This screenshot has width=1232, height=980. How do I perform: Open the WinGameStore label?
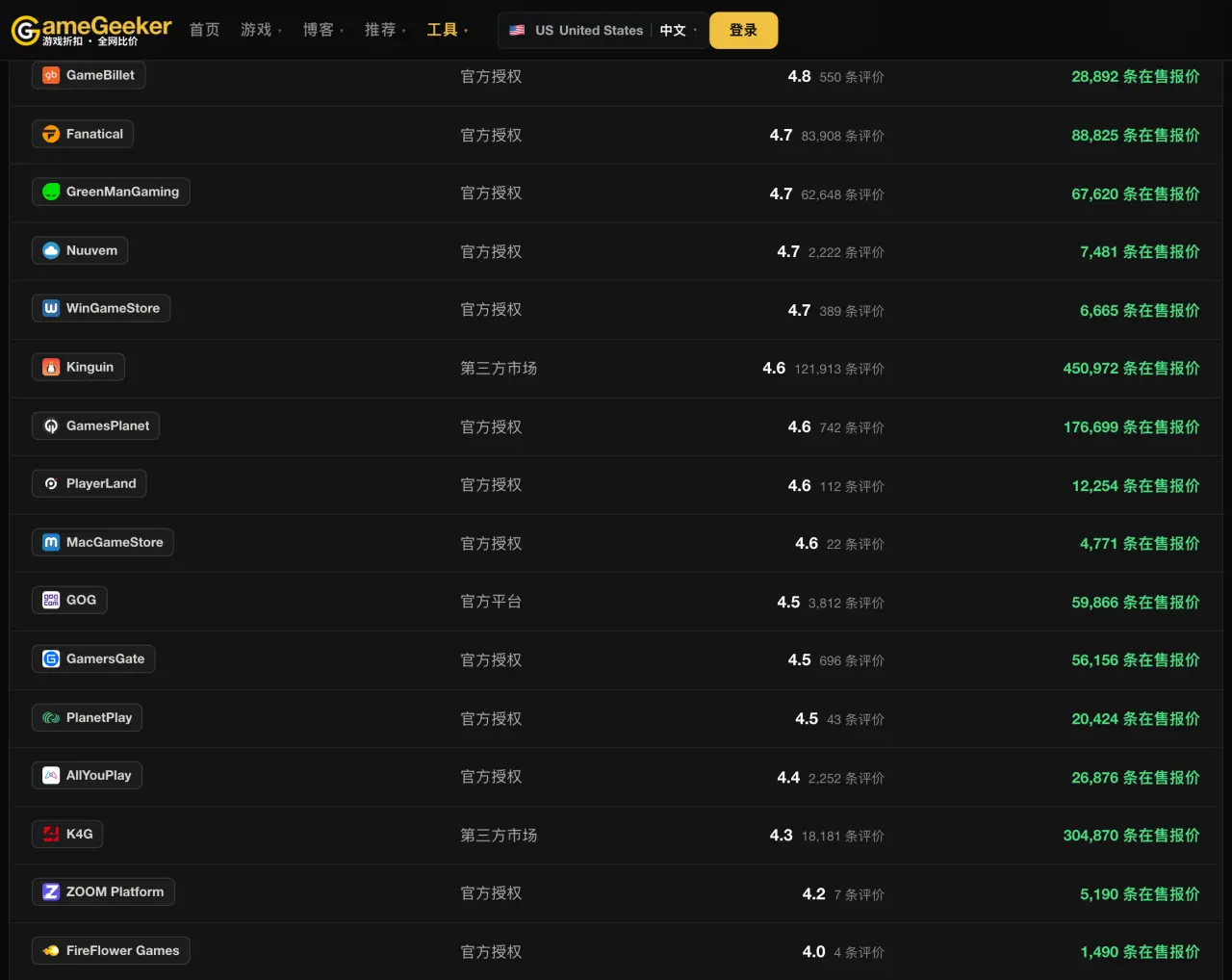coord(101,308)
